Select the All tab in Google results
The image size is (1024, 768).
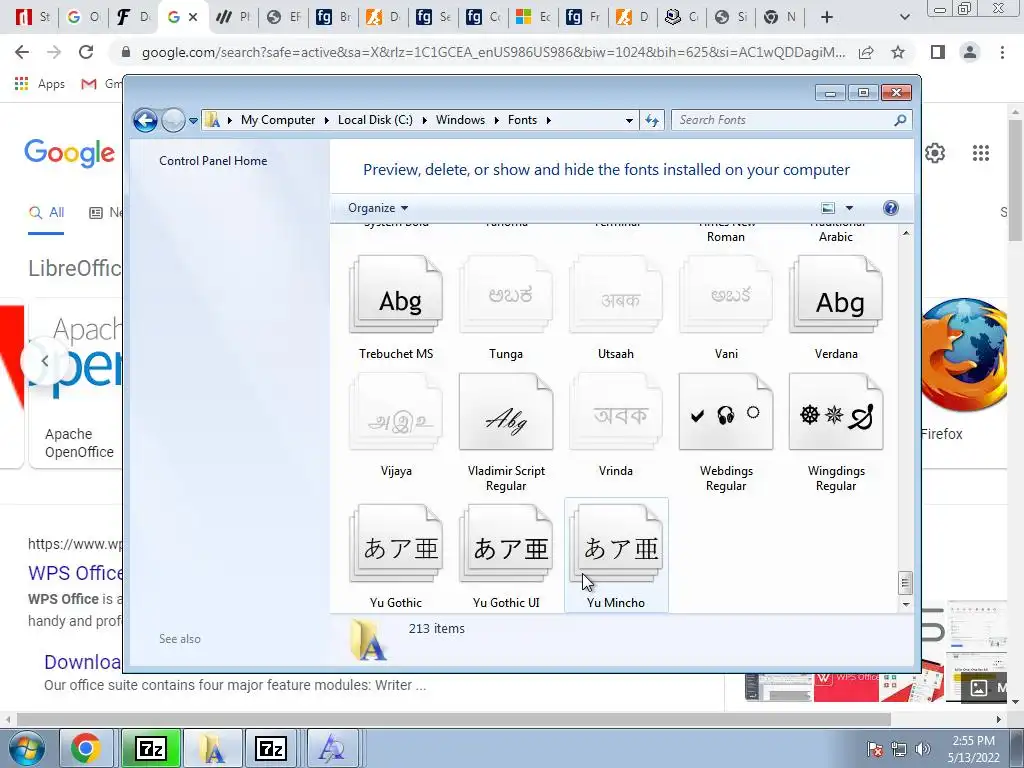click(x=46, y=212)
